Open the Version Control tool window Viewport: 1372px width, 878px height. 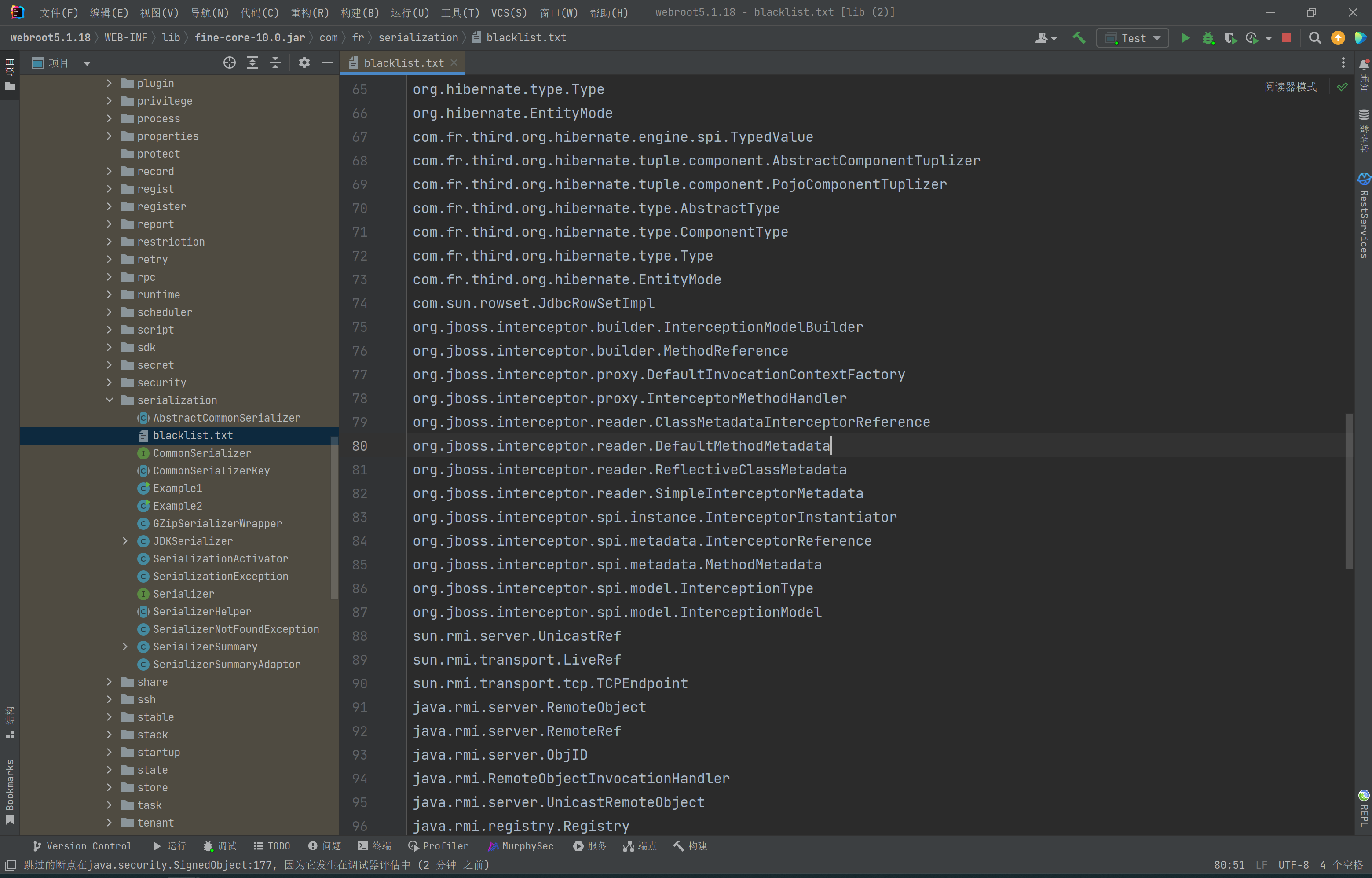tap(82, 846)
